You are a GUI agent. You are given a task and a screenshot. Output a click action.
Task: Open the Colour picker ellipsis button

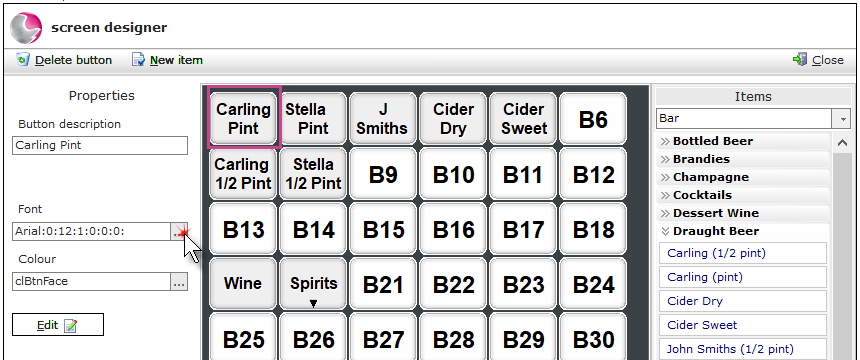[x=179, y=282]
